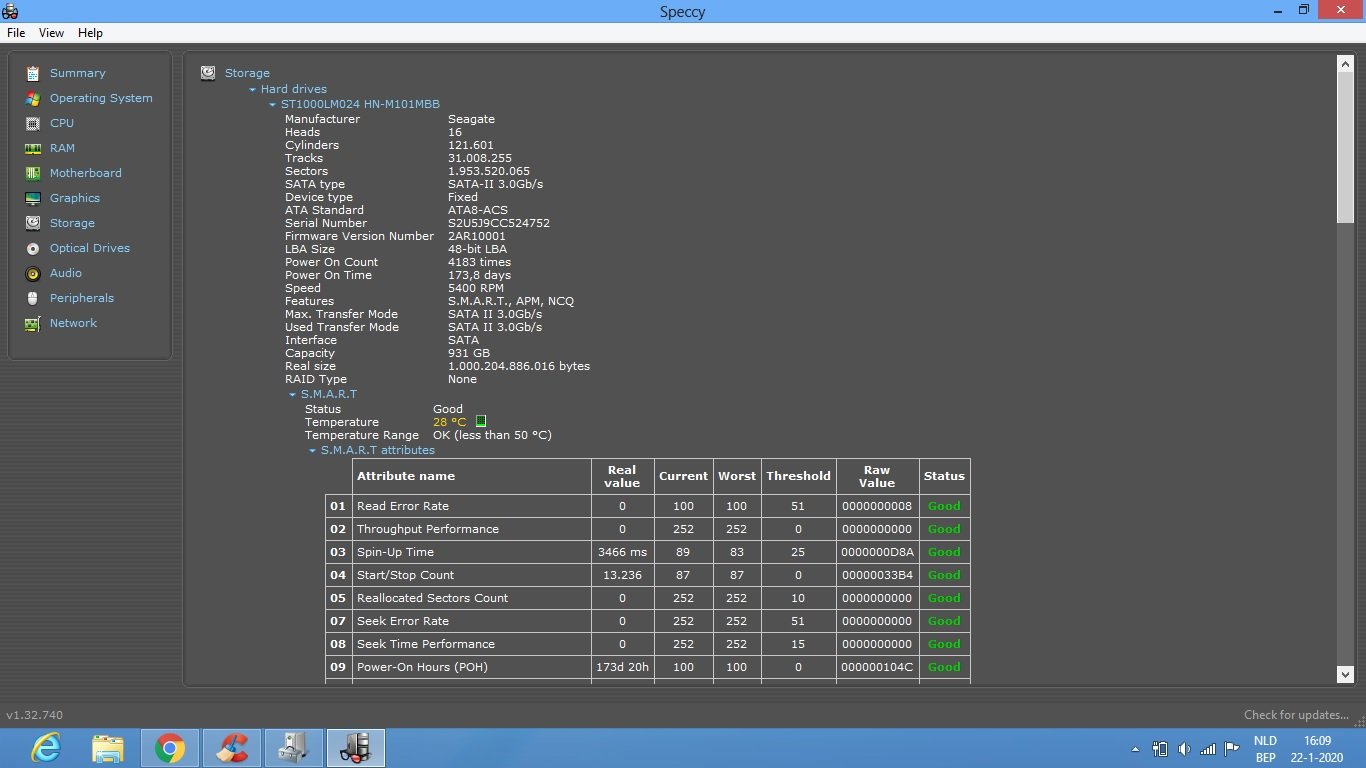The image size is (1366, 768).
Task: Open the Optical Drives page
Action: click(89, 248)
